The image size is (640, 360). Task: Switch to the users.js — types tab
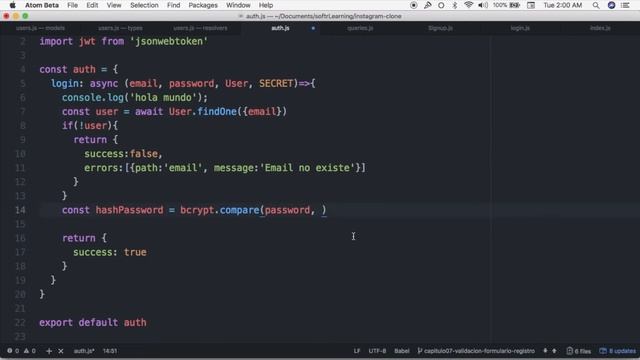coord(120,28)
